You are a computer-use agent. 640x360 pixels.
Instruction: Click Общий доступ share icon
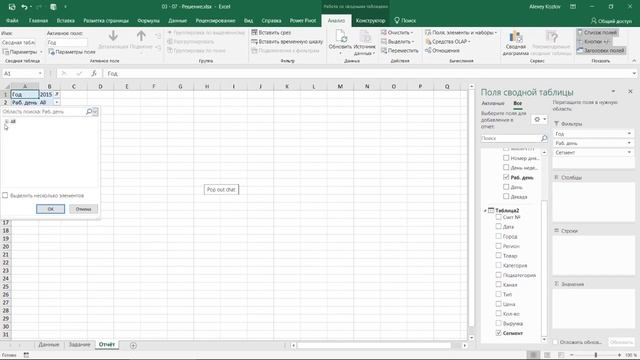[x=594, y=20]
